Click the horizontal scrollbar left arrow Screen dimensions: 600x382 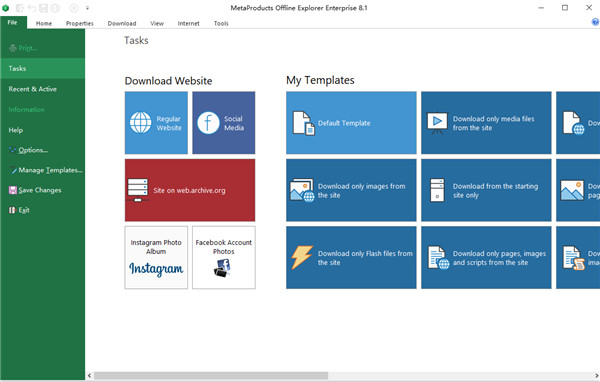pos(90,375)
